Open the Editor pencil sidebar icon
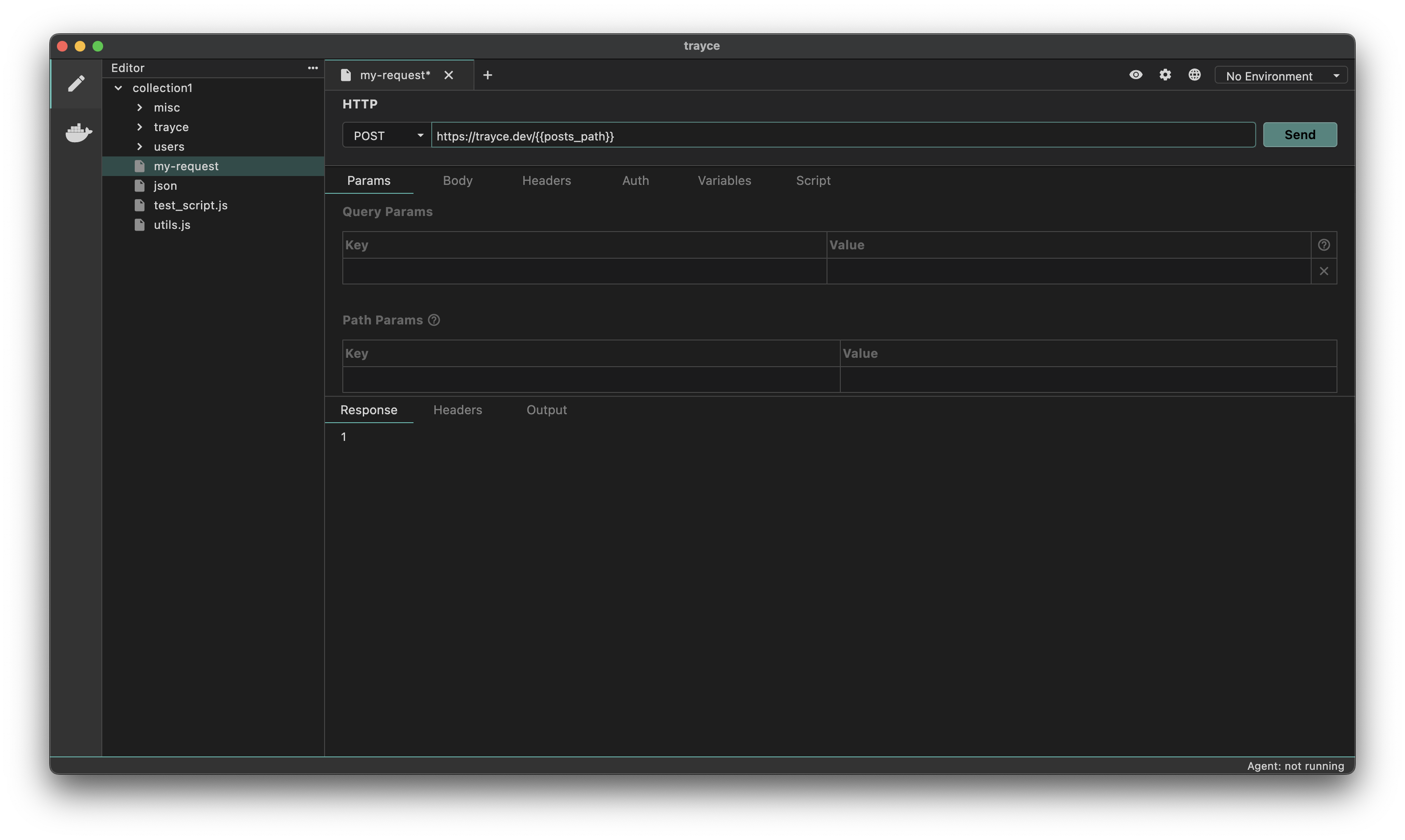The width and height of the screenshot is (1405, 840). click(76, 84)
